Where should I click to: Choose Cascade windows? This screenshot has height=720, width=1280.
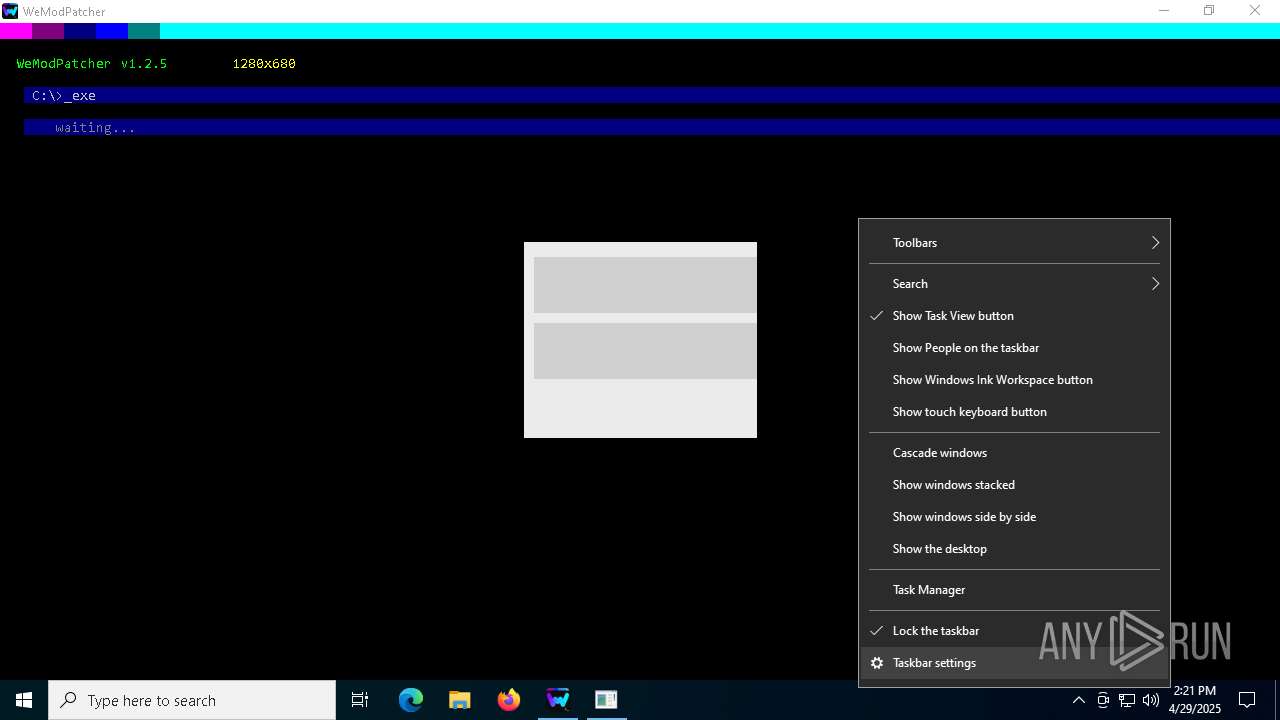pos(1014,453)
